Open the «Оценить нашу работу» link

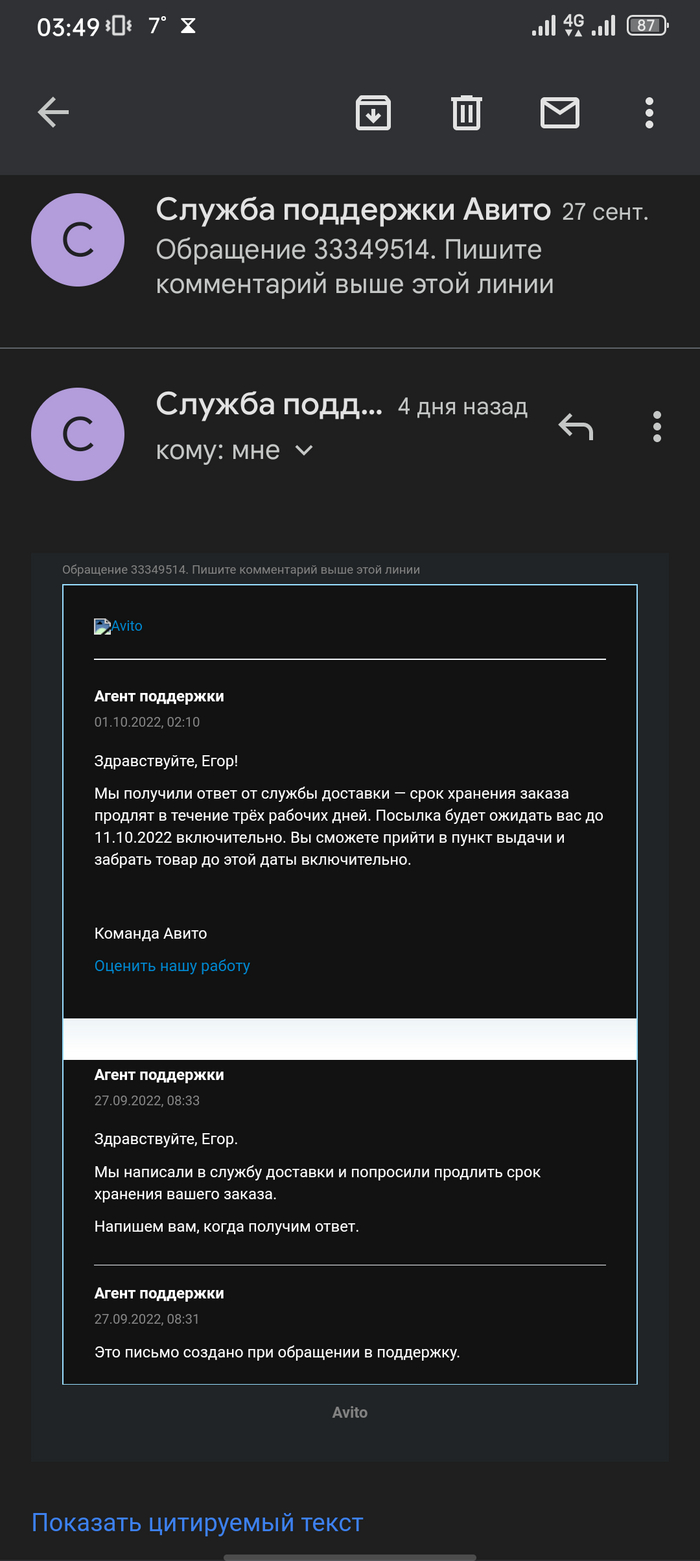[x=172, y=966]
